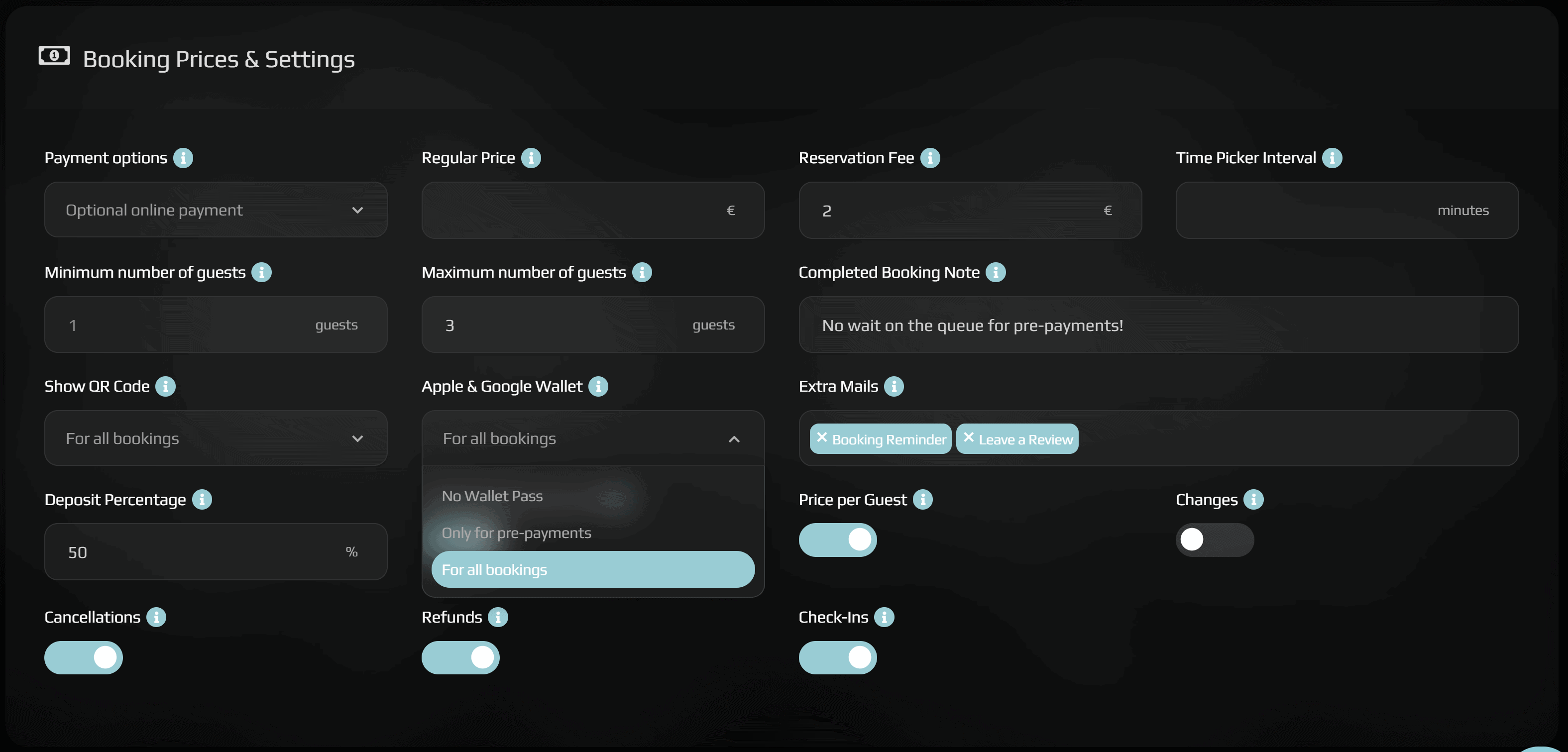The height and width of the screenshot is (752, 1568).
Task: Open the Reservation Fee info tooltip icon
Action: [930, 158]
